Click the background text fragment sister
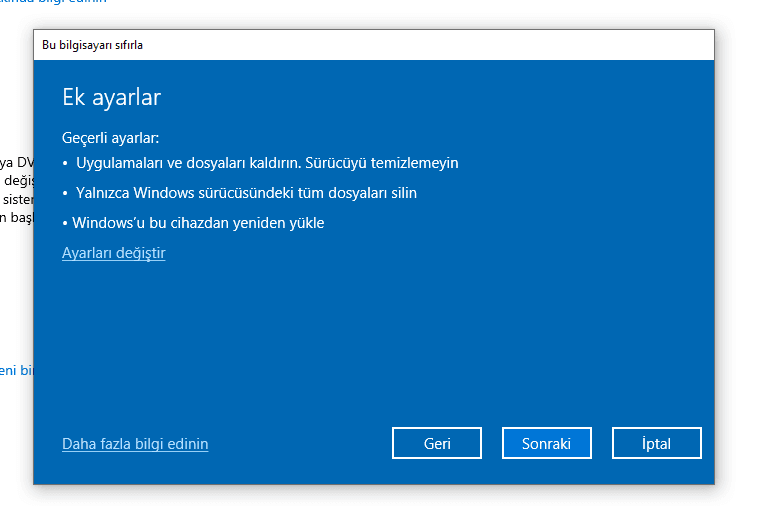 16,199
